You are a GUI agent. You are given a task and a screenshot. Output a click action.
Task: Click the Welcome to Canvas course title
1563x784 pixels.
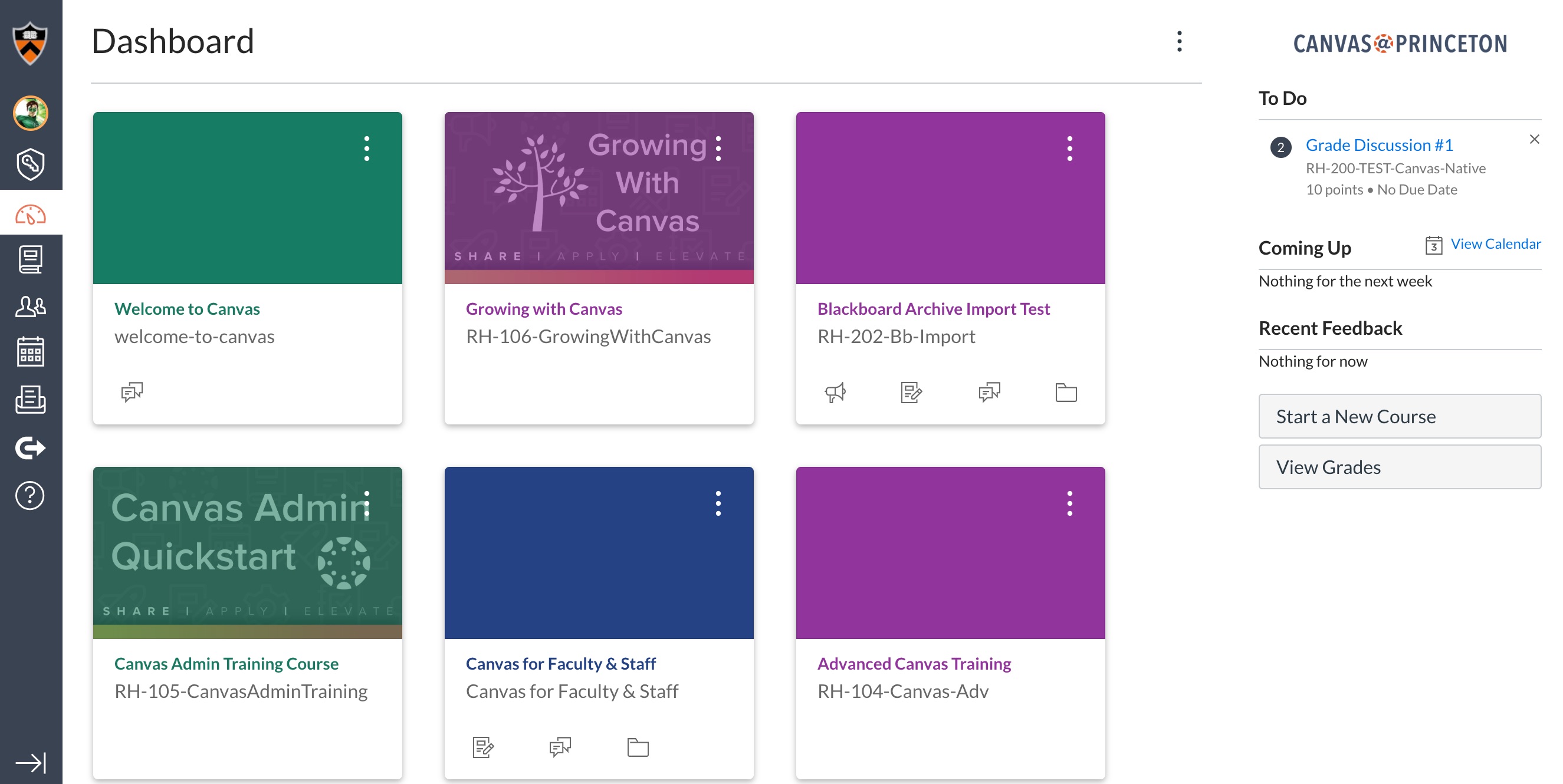click(x=187, y=309)
